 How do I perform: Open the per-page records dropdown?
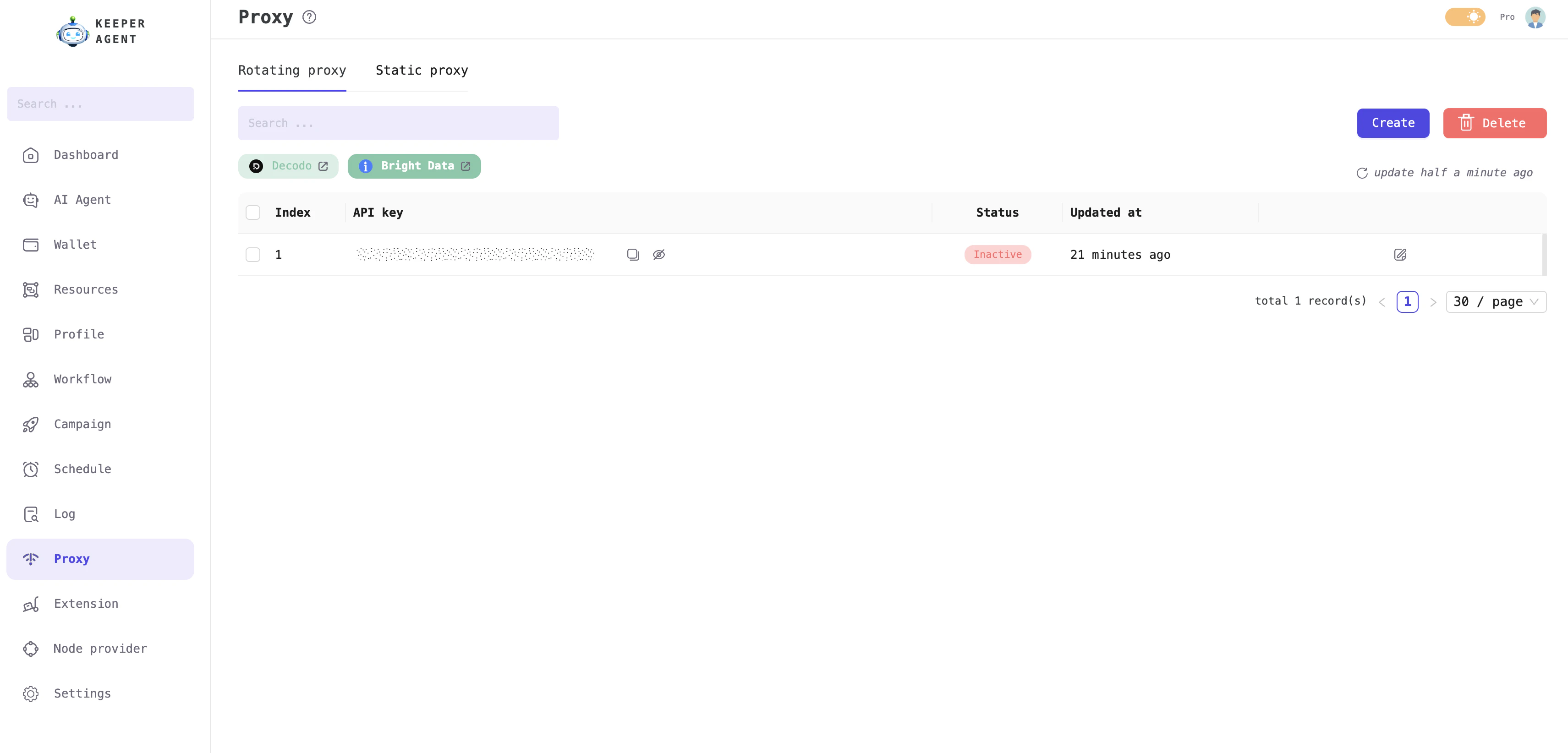tap(1496, 301)
